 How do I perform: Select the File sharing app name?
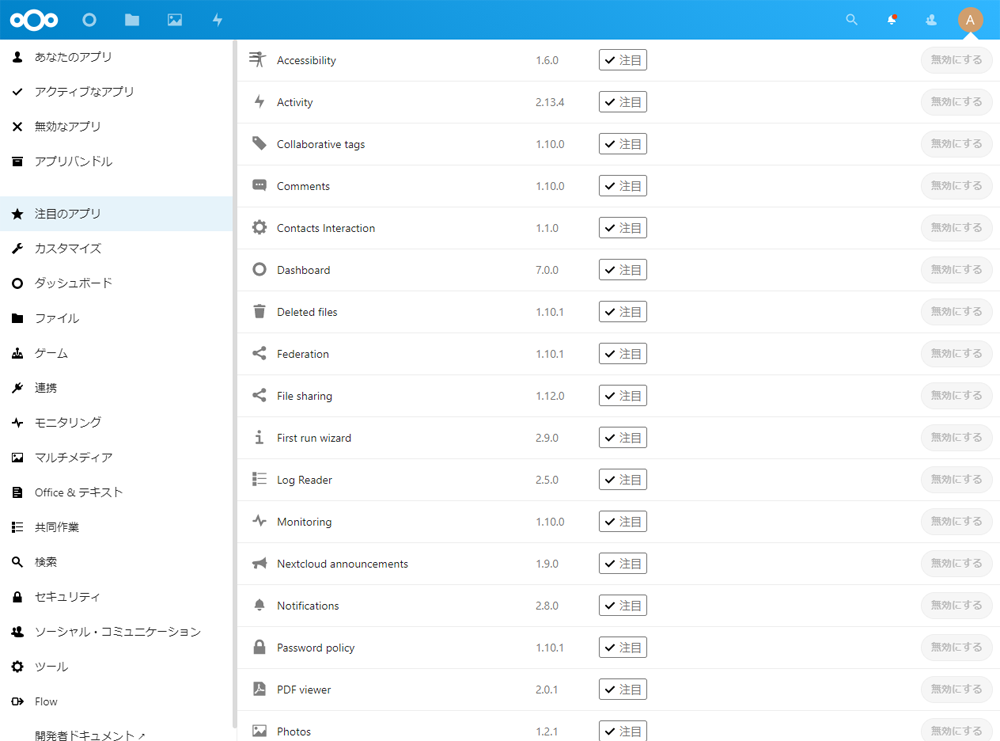tap(304, 396)
